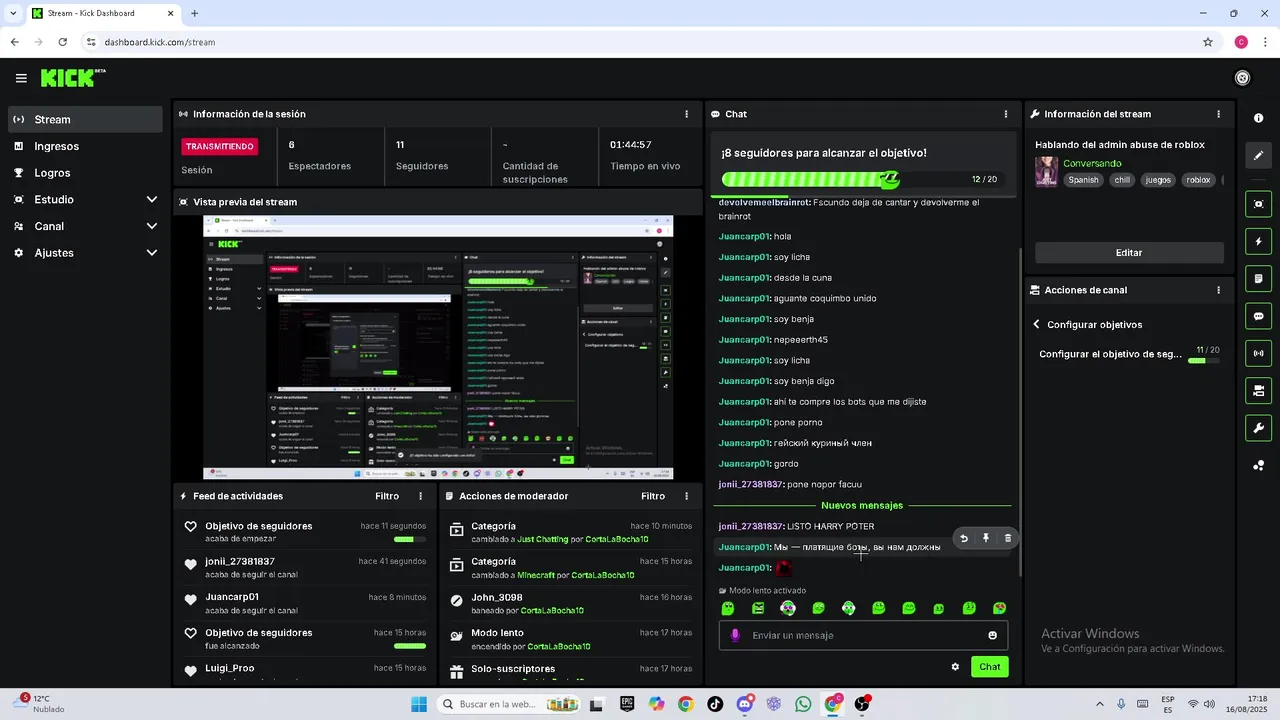Go back from Configurar objetivos
Viewport: 1280px width, 720px height.
(1037, 324)
